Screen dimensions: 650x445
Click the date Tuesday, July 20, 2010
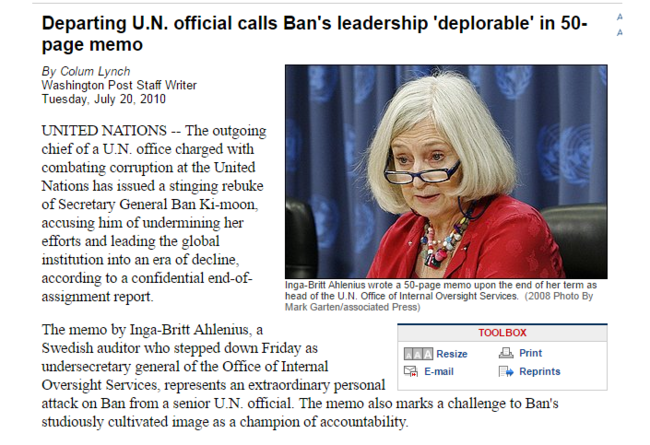pos(103,99)
